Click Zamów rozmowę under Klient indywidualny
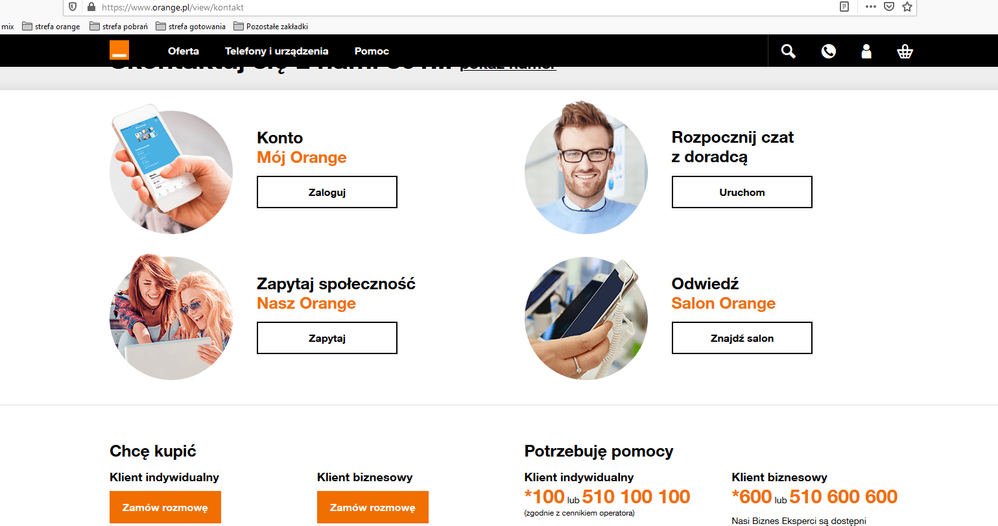The image size is (998, 526). tap(165, 507)
